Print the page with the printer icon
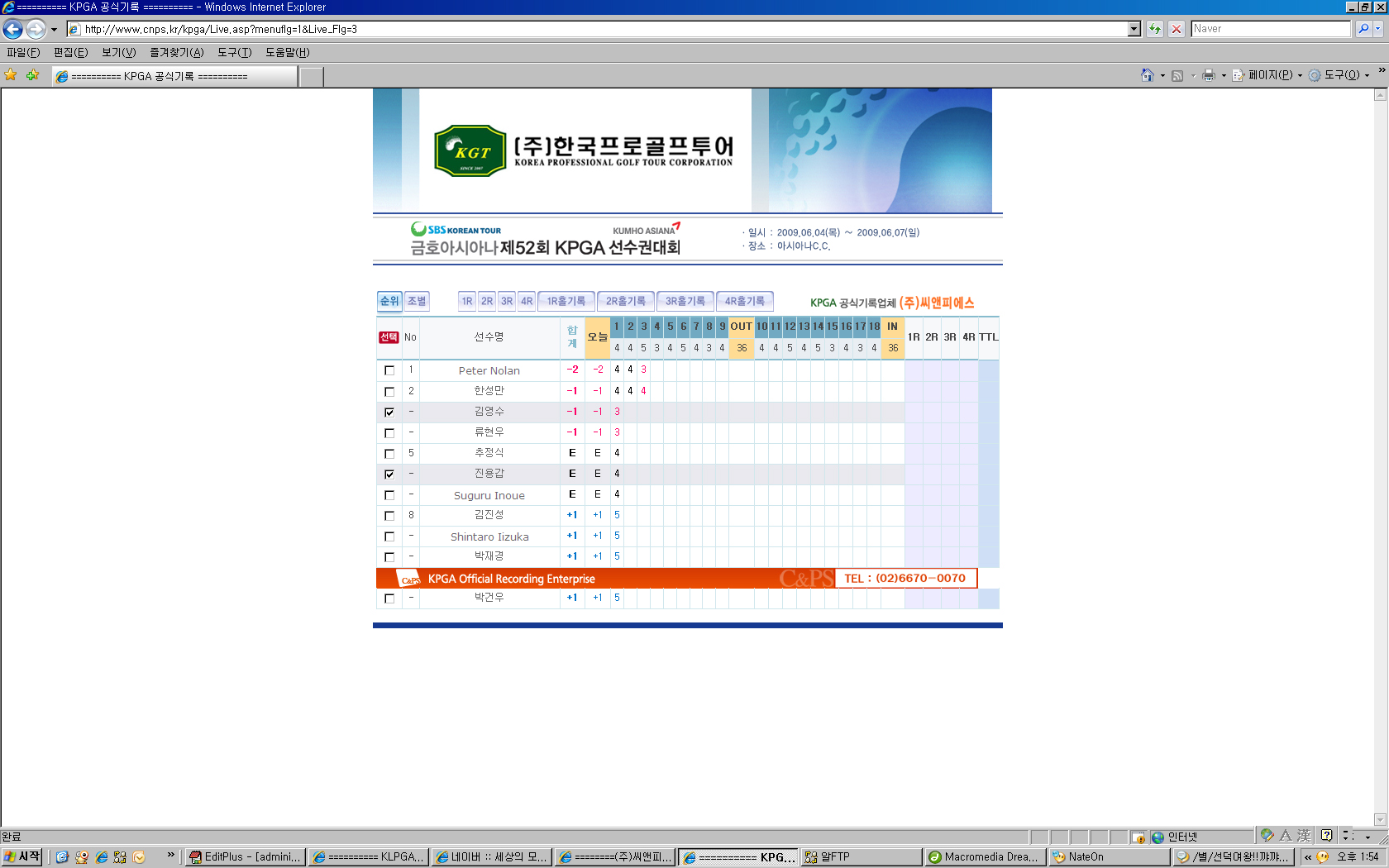 click(1209, 75)
